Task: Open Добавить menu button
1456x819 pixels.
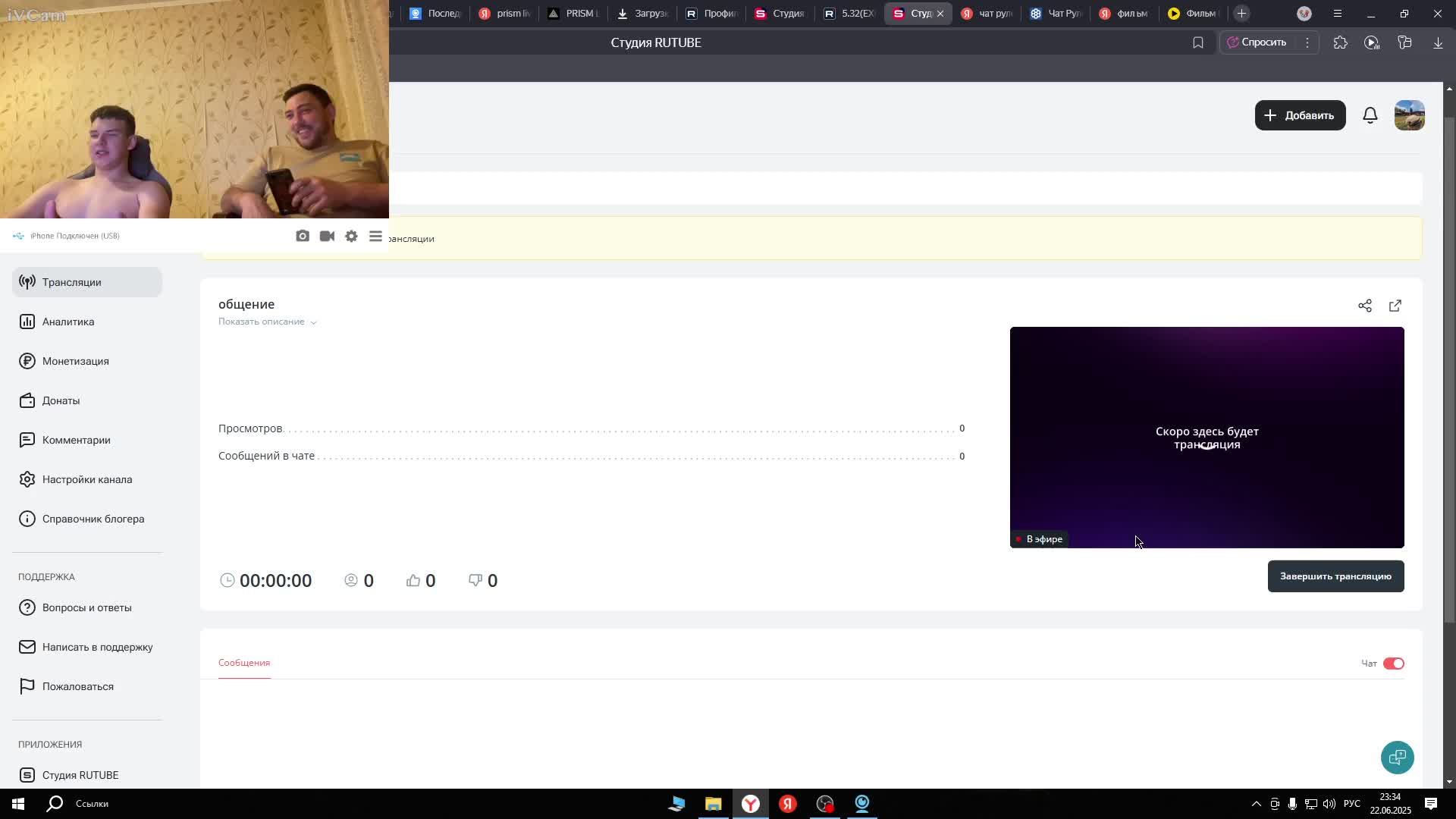Action: [1300, 115]
